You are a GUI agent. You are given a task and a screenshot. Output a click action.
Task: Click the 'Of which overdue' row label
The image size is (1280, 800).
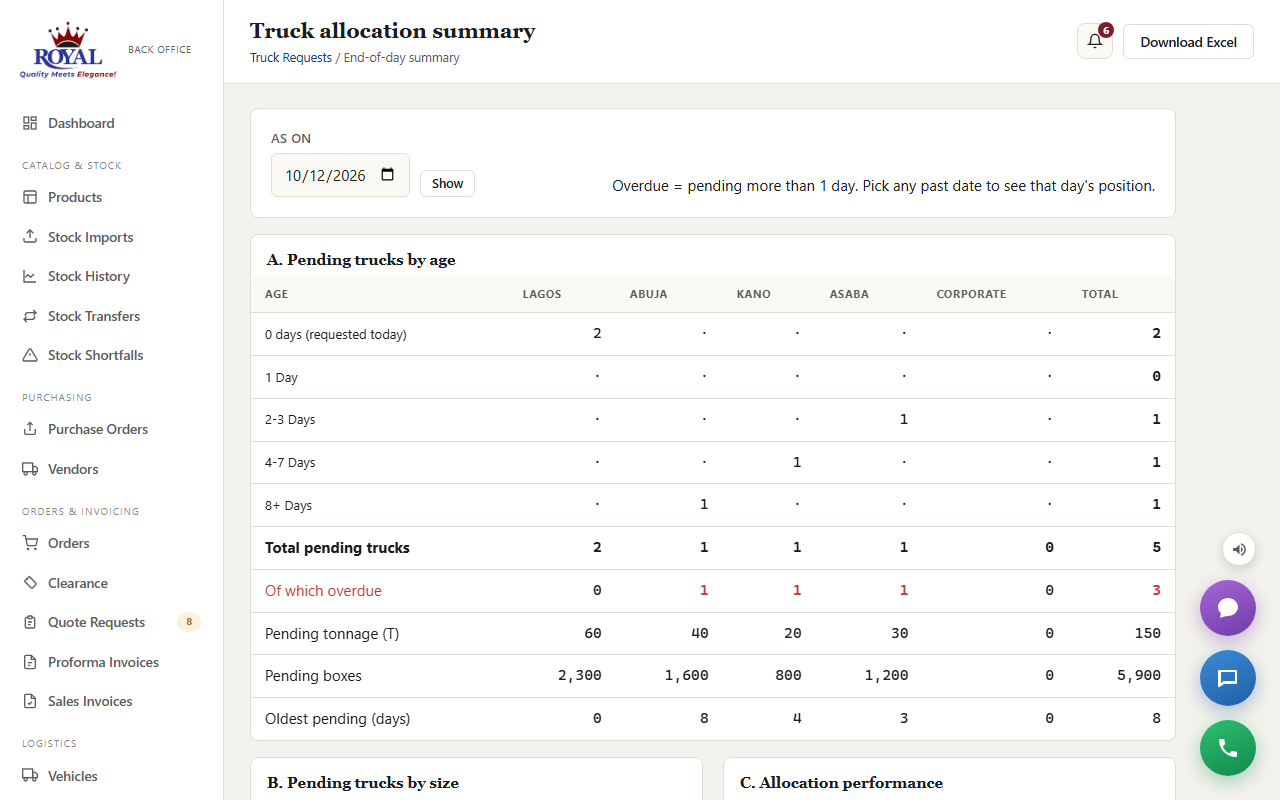(323, 591)
